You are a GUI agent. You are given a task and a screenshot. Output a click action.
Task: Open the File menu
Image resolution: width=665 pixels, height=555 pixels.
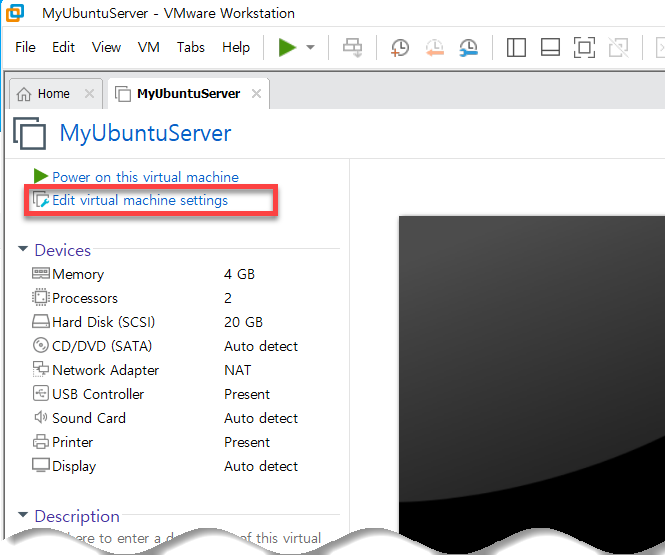point(25,47)
